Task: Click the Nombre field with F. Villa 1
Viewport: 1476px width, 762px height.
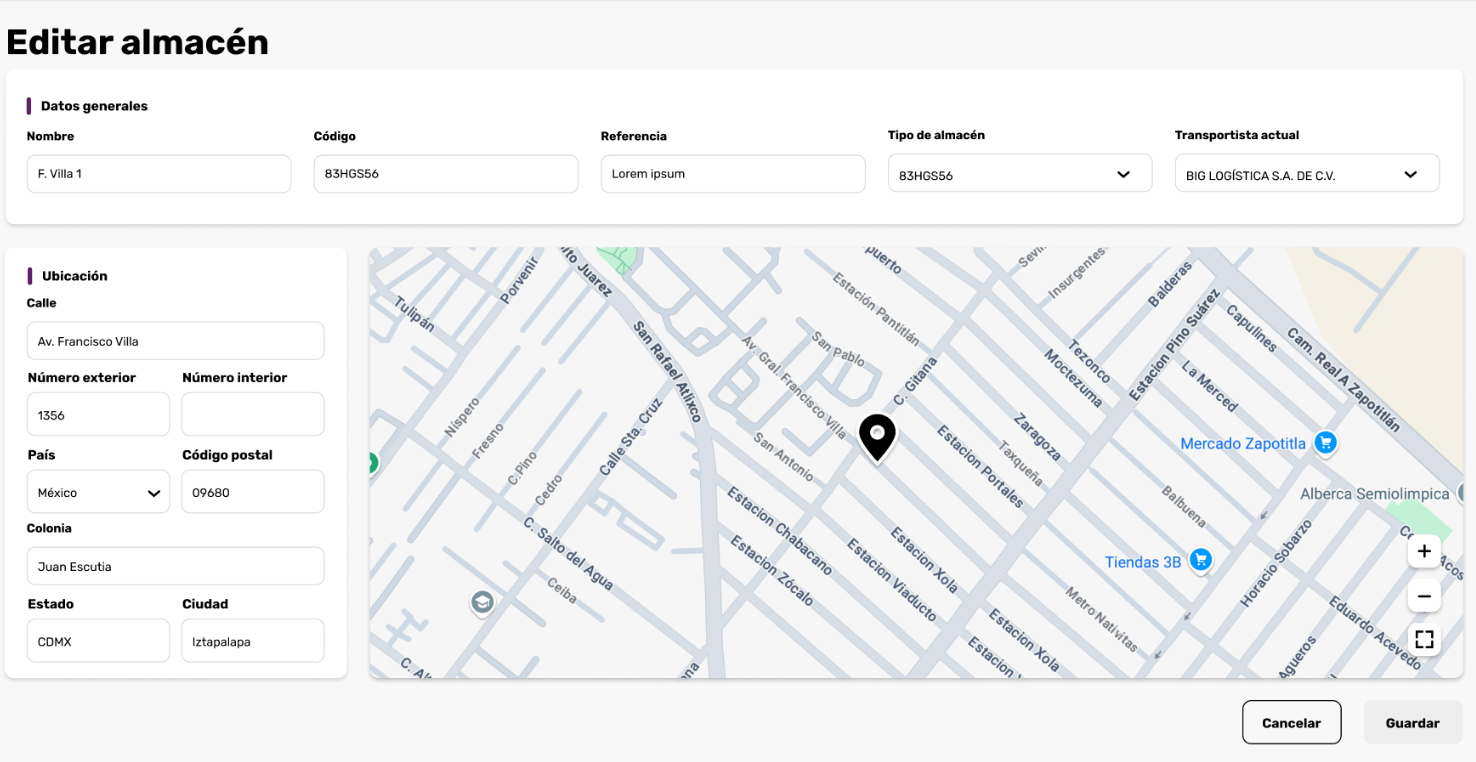Action: 159,174
